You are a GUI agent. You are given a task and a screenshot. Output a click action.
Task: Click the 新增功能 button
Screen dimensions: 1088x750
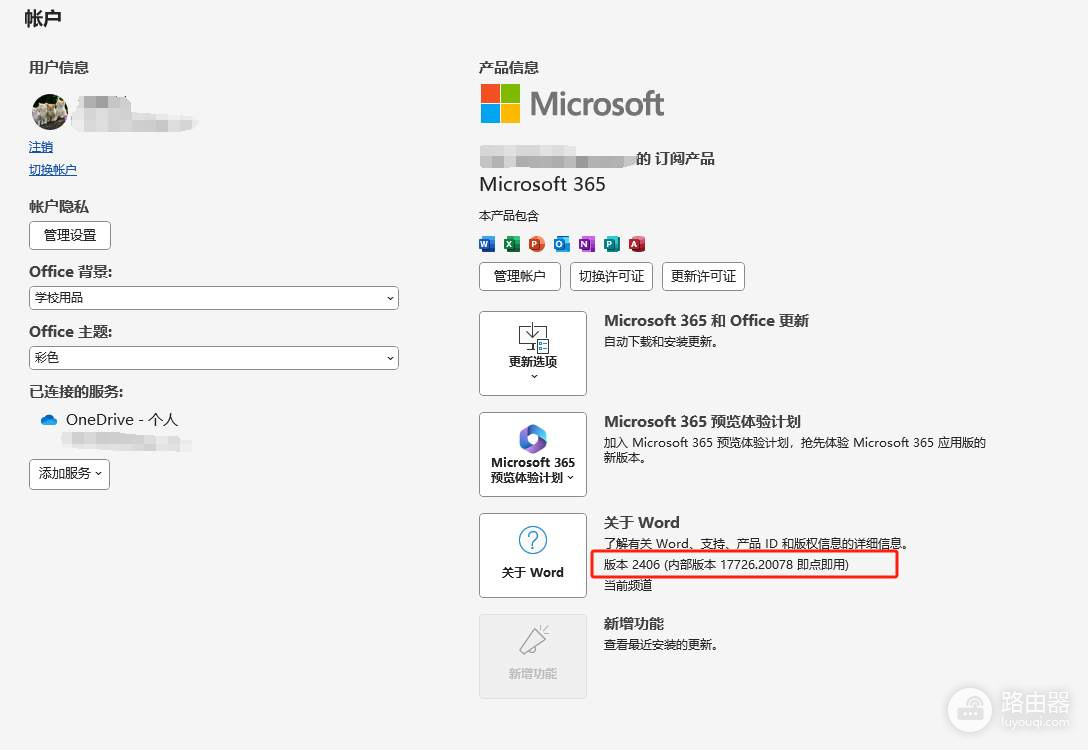tap(533, 656)
